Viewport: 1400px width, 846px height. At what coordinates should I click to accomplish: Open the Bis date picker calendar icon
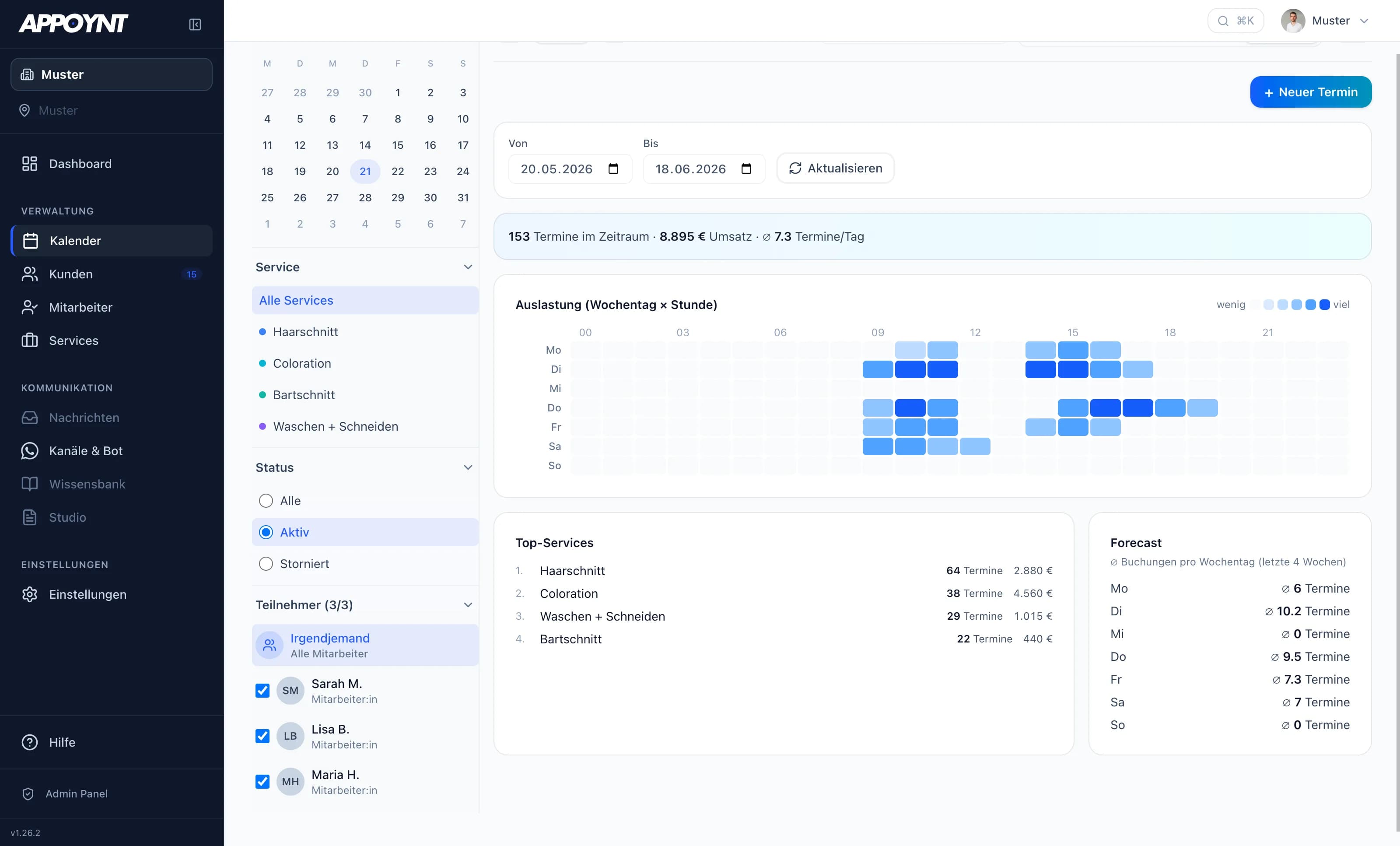[x=746, y=169]
